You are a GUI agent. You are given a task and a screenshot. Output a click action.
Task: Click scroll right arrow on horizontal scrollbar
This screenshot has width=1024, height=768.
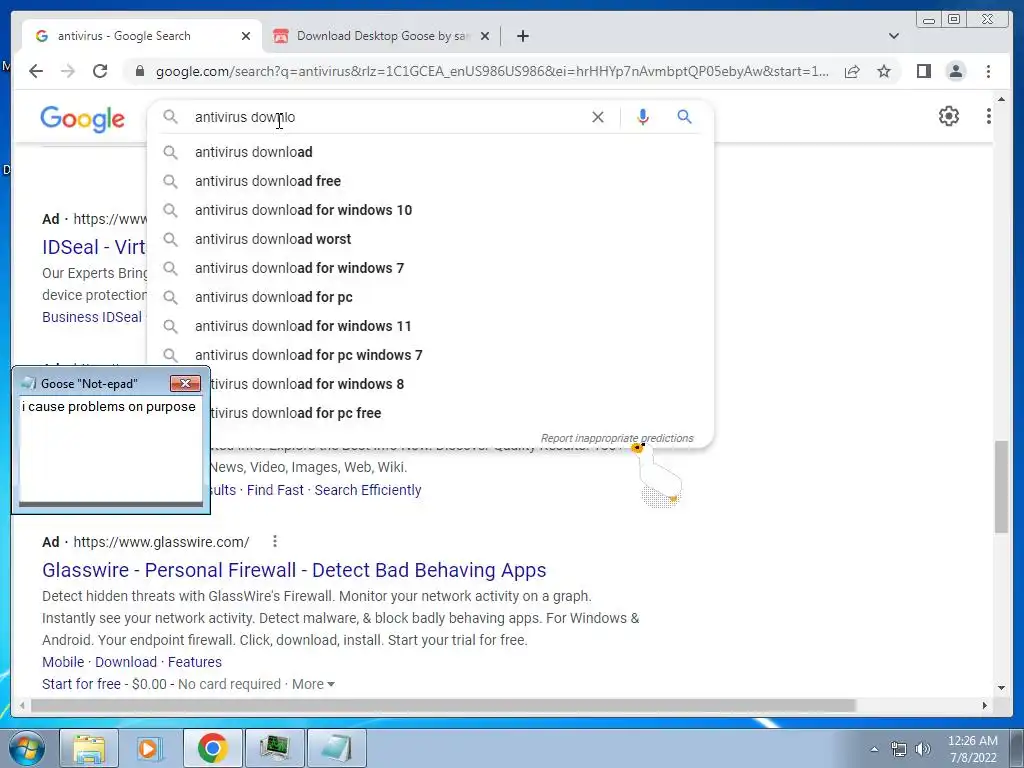(985, 705)
